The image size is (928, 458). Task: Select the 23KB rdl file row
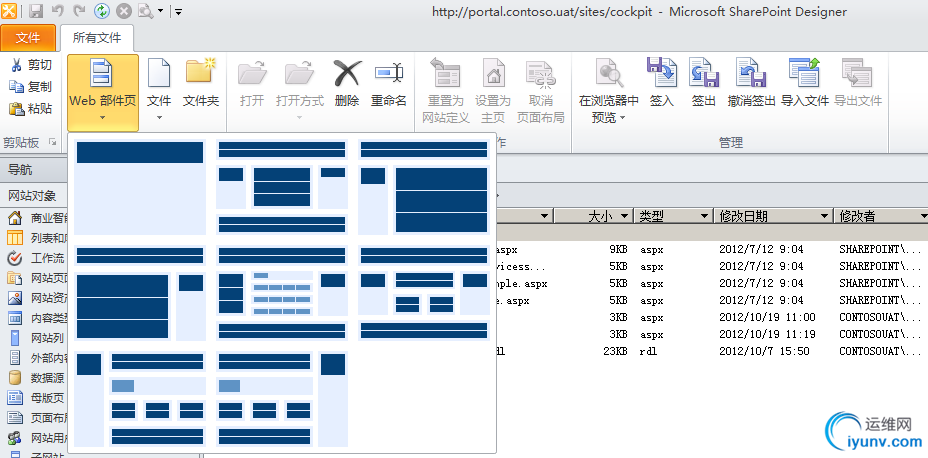[712, 351]
